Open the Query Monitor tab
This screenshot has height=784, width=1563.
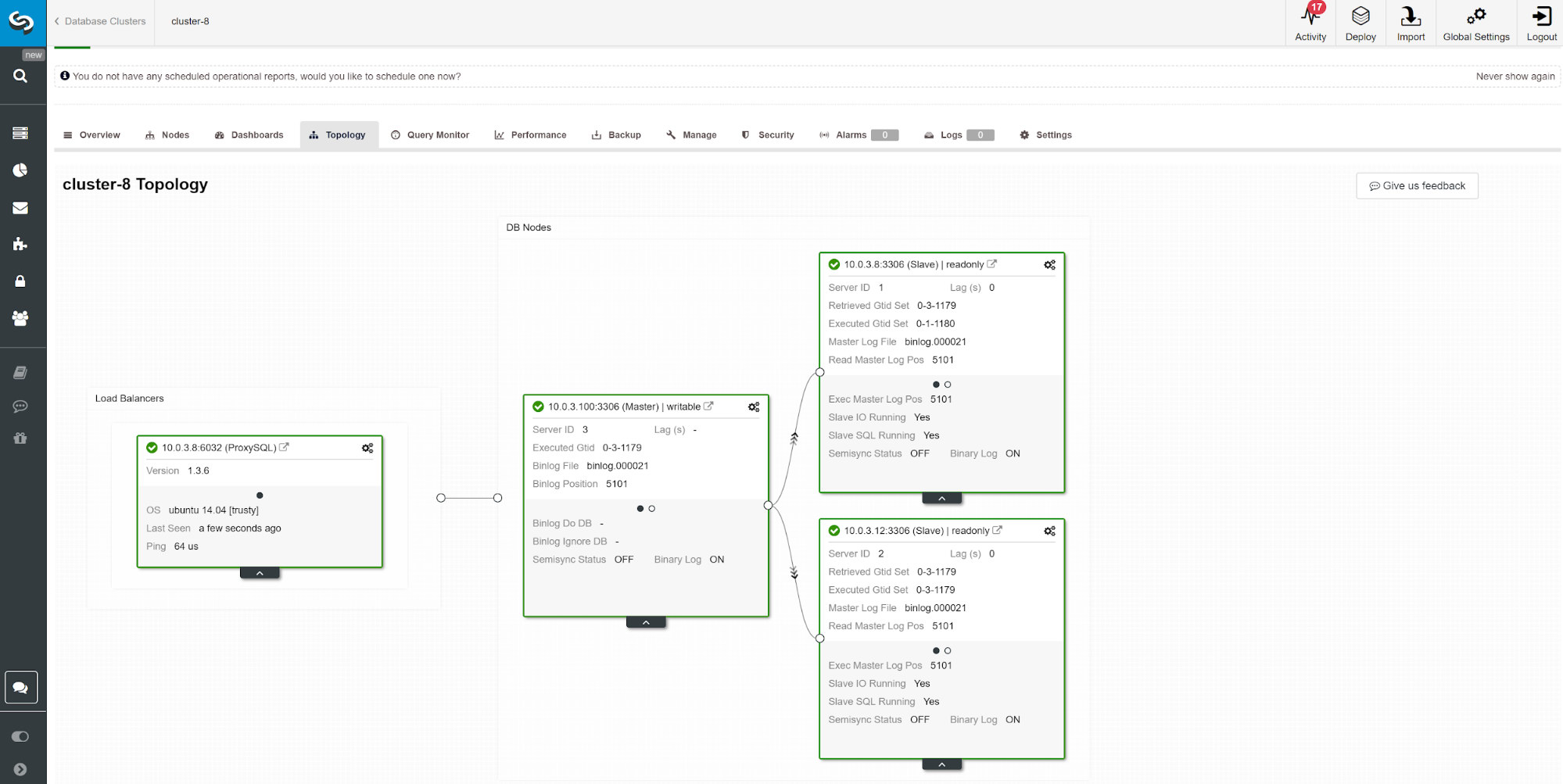pos(430,135)
